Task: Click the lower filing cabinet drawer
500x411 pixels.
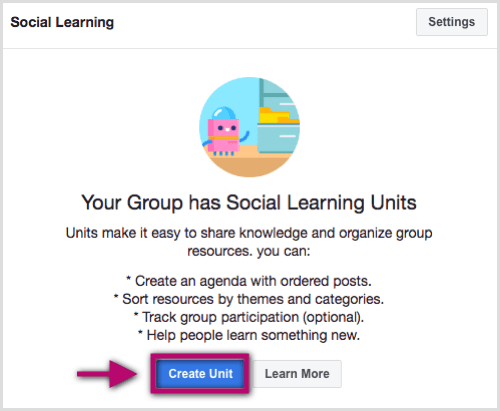Action: [277, 137]
